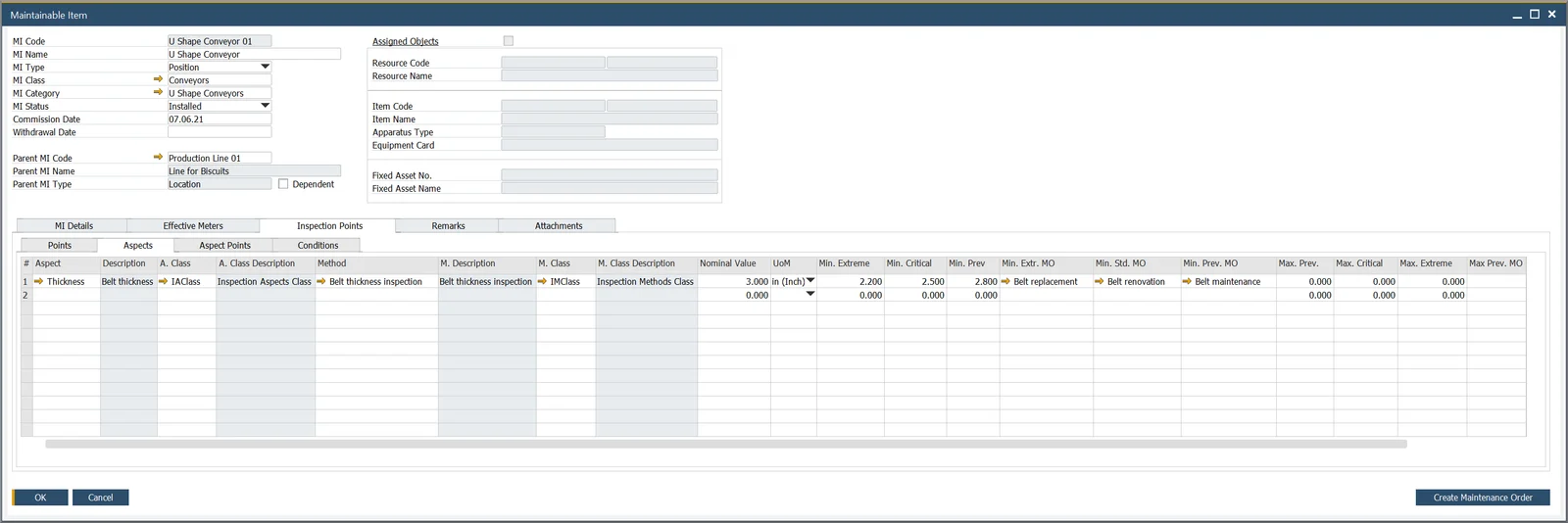Click the Inspection Methods Class cell
1568x523 pixels.
pyautogui.click(x=646, y=281)
